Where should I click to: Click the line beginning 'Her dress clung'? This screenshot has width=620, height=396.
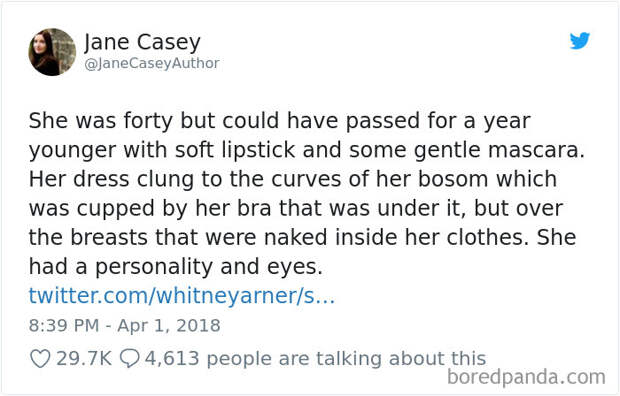tap(293, 180)
